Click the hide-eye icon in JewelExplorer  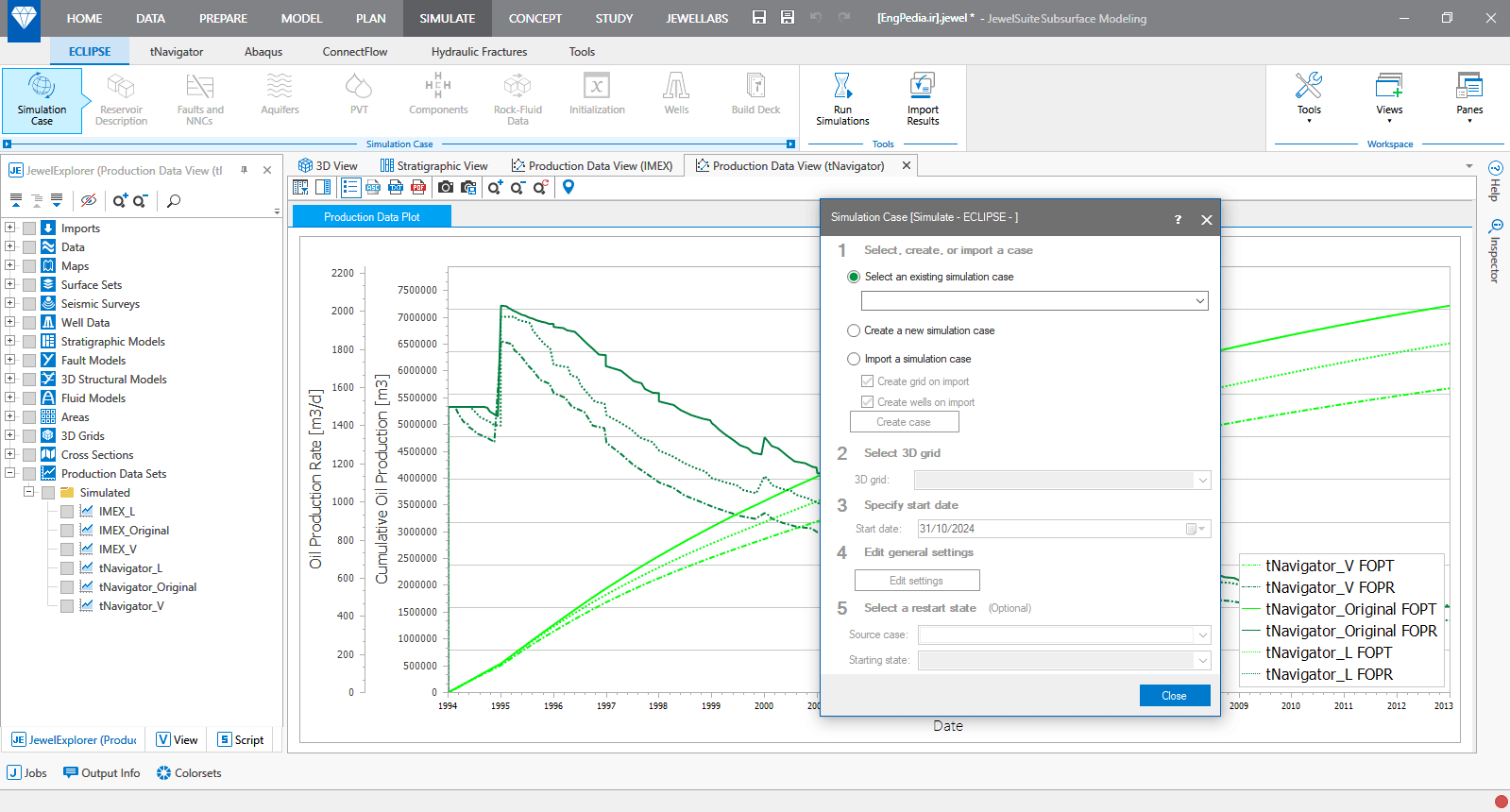[89, 200]
